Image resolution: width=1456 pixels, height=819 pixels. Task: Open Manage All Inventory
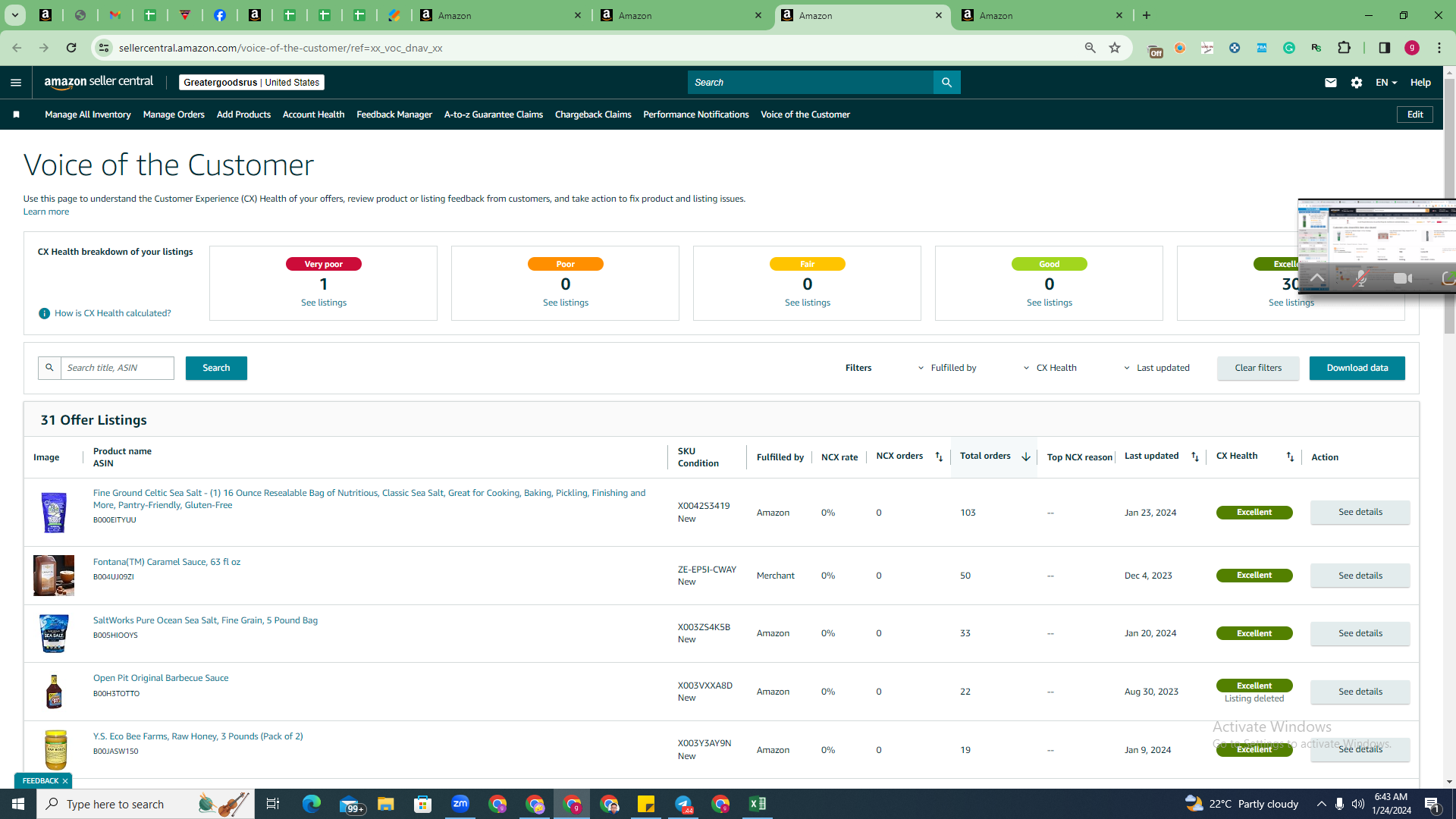(88, 115)
